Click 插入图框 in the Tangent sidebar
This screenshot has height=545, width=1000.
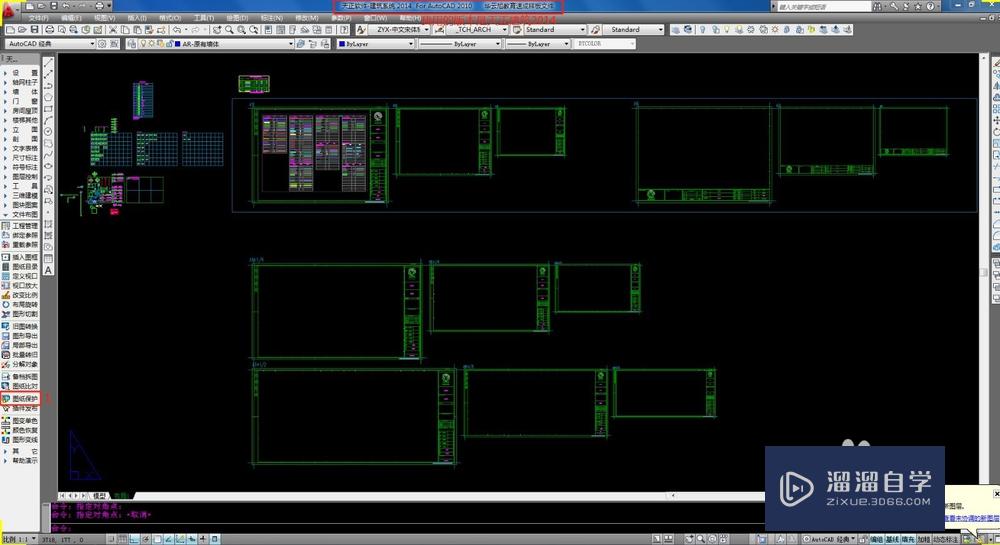tap(21, 257)
